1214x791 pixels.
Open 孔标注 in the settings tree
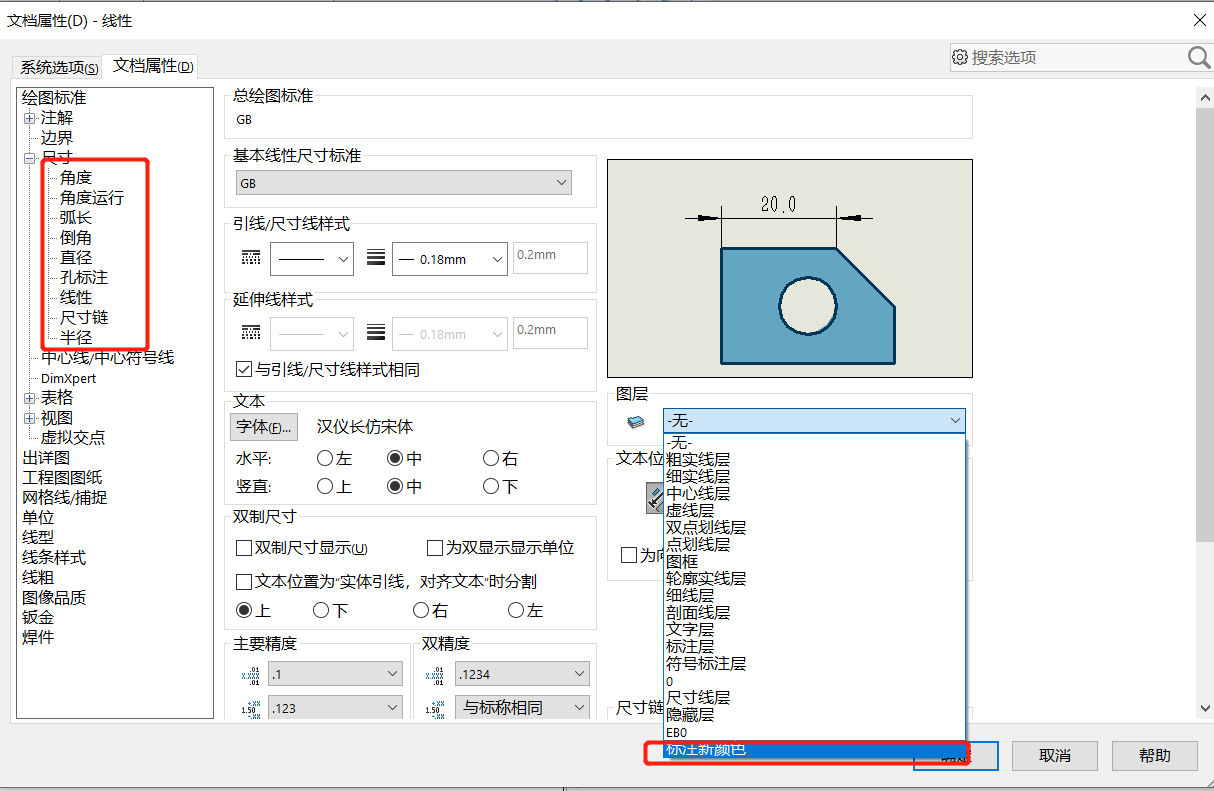click(x=84, y=278)
